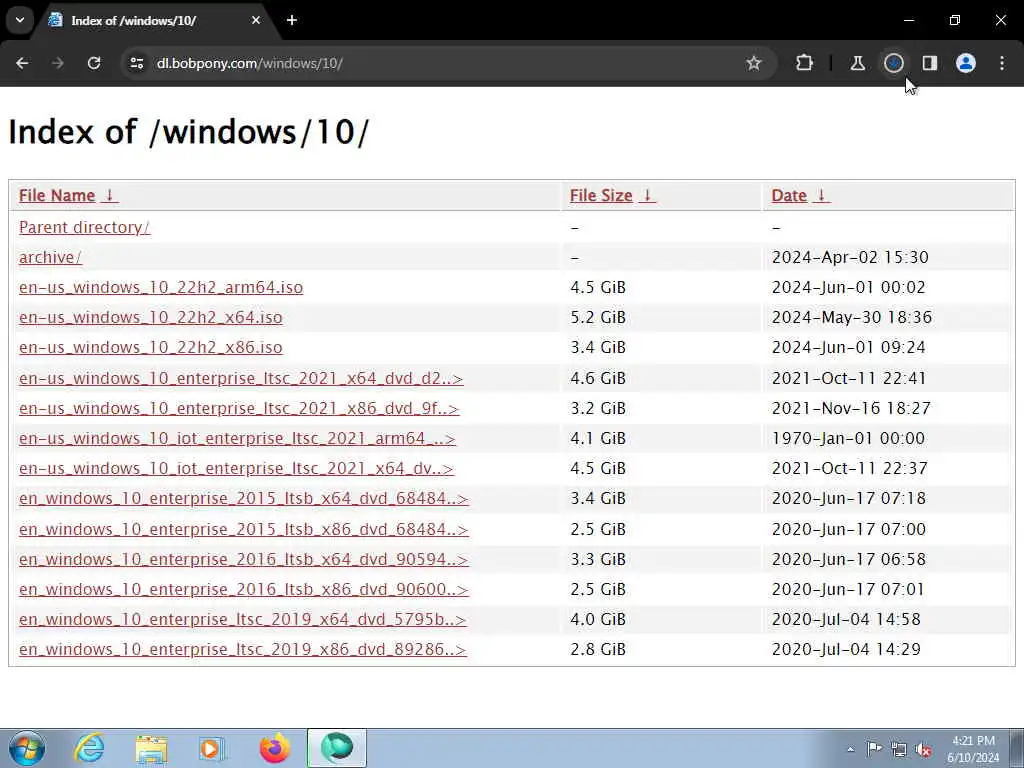Click the enterprise_2015_ltsb_x64_dvd_68484 link

point(244,498)
